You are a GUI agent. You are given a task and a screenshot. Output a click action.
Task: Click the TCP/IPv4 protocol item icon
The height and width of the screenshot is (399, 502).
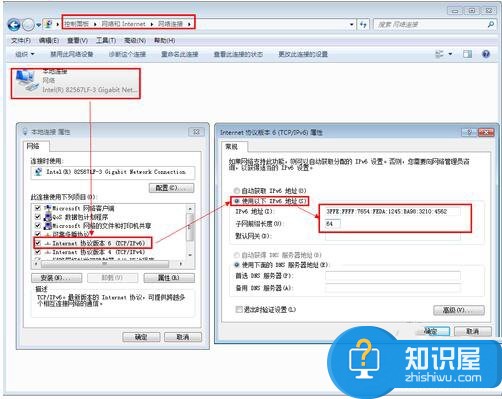[x=48, y=252]
